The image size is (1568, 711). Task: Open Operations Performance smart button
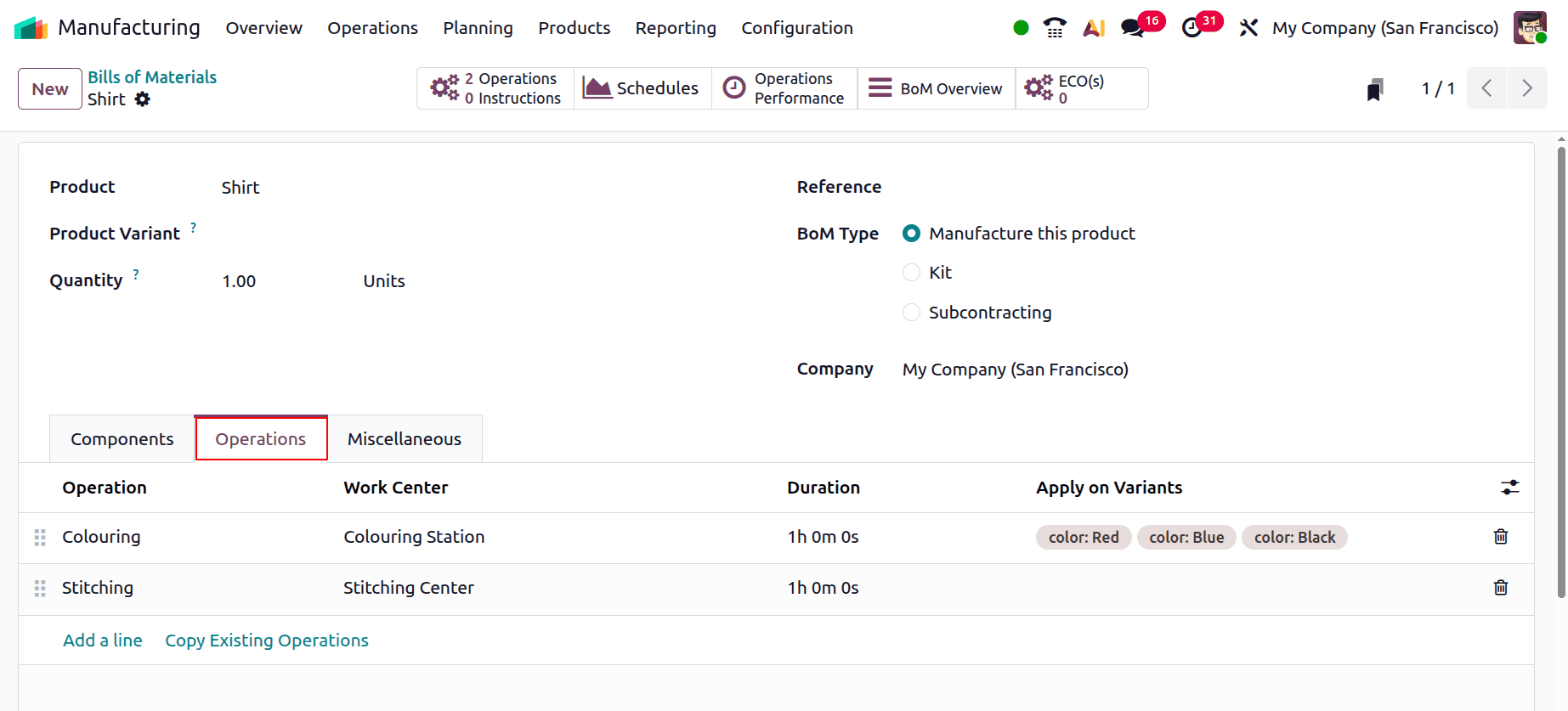784,88
